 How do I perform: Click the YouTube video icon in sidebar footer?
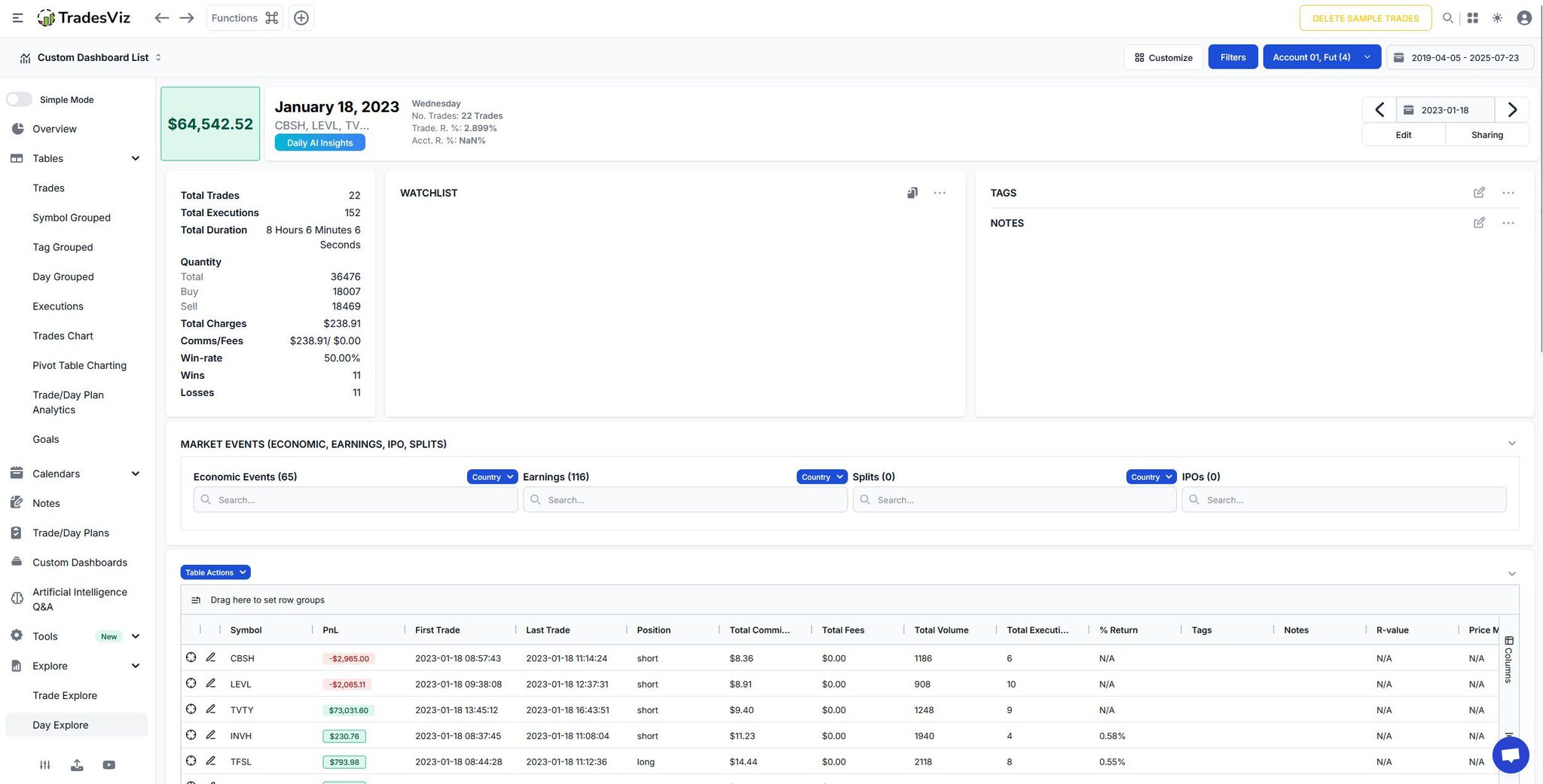pyautogui.click(x=109, y=765)
